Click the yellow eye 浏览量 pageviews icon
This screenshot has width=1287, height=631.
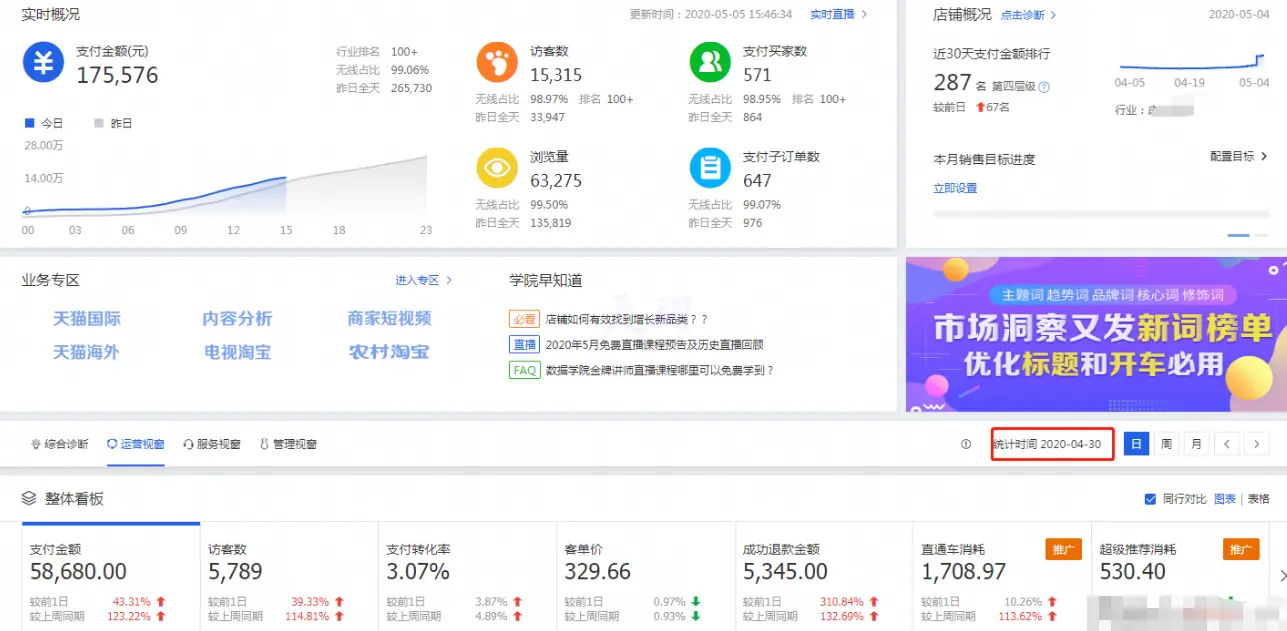coord(497,167)
